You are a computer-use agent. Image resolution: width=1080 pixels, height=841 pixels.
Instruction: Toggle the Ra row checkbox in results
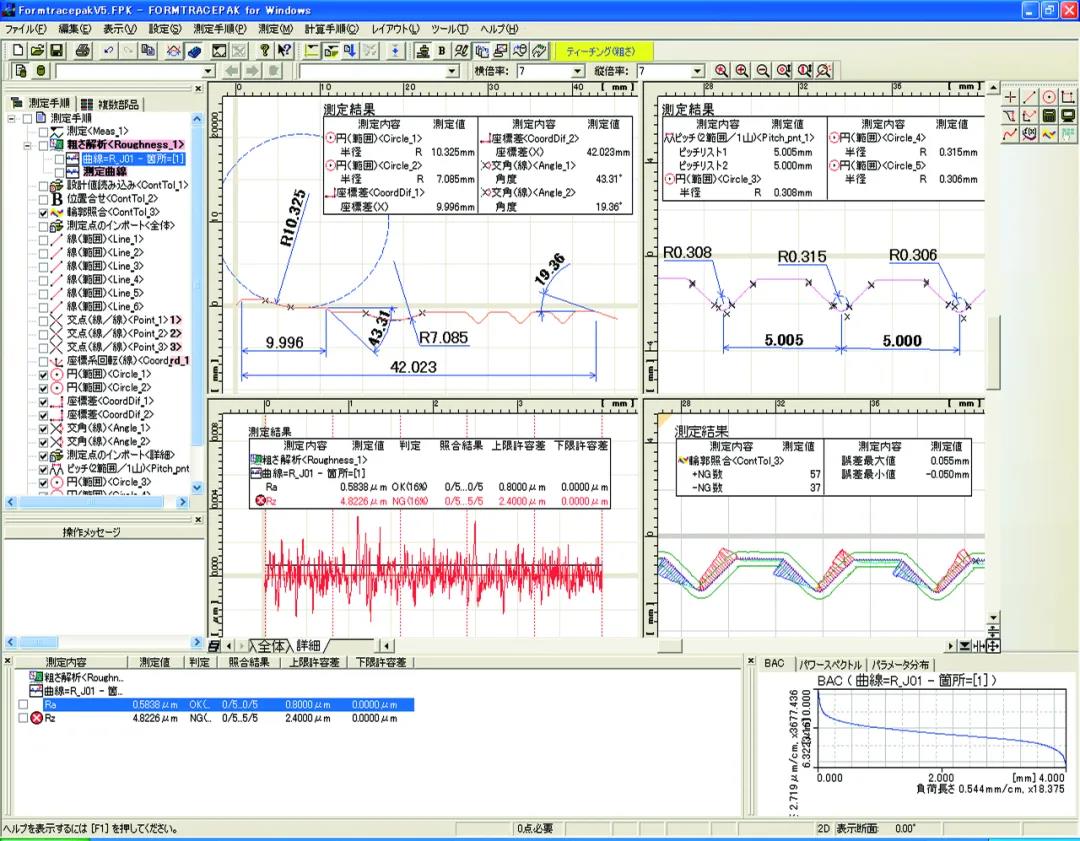pos(23,704)
